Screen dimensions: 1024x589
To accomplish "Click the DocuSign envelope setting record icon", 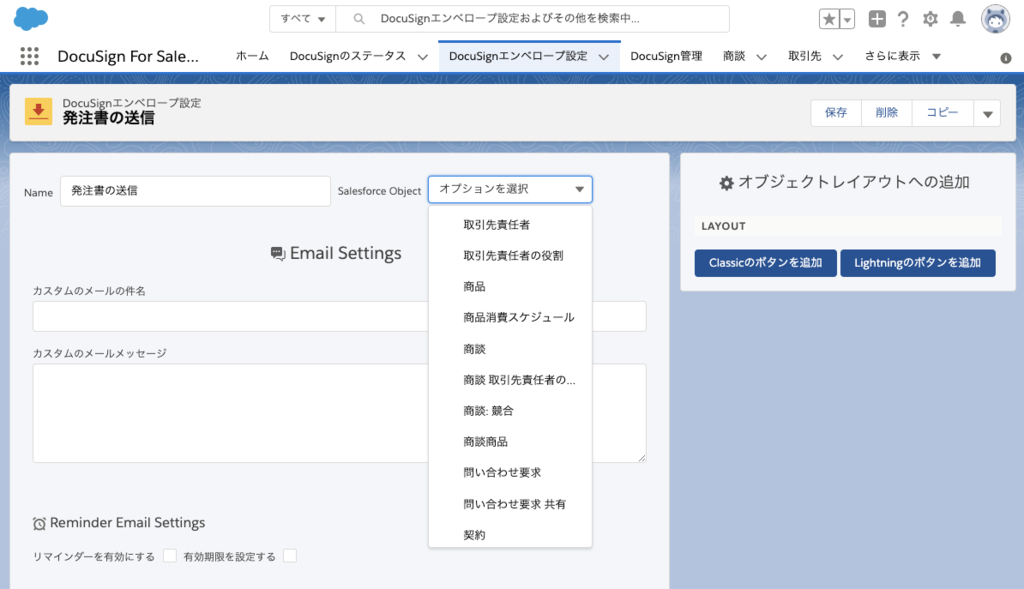I will (x=39, y=111).
